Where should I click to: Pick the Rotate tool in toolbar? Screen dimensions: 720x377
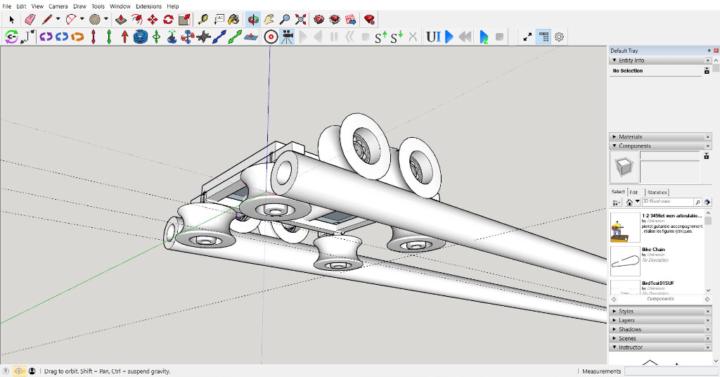[168, 19]
